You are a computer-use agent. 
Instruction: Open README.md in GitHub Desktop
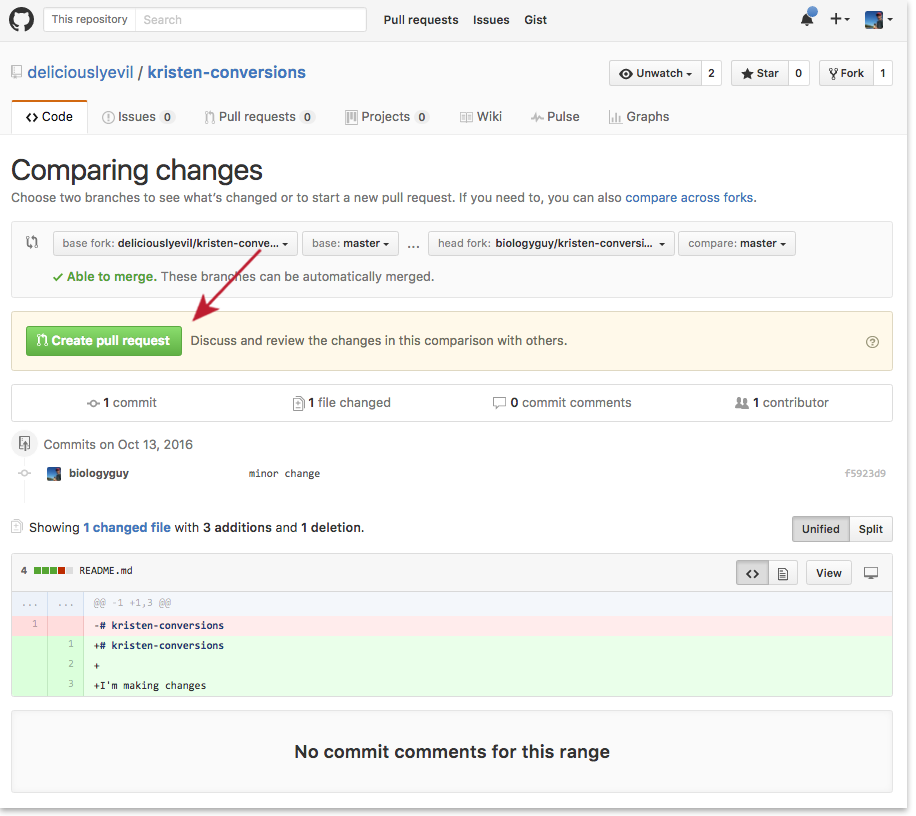871,574
